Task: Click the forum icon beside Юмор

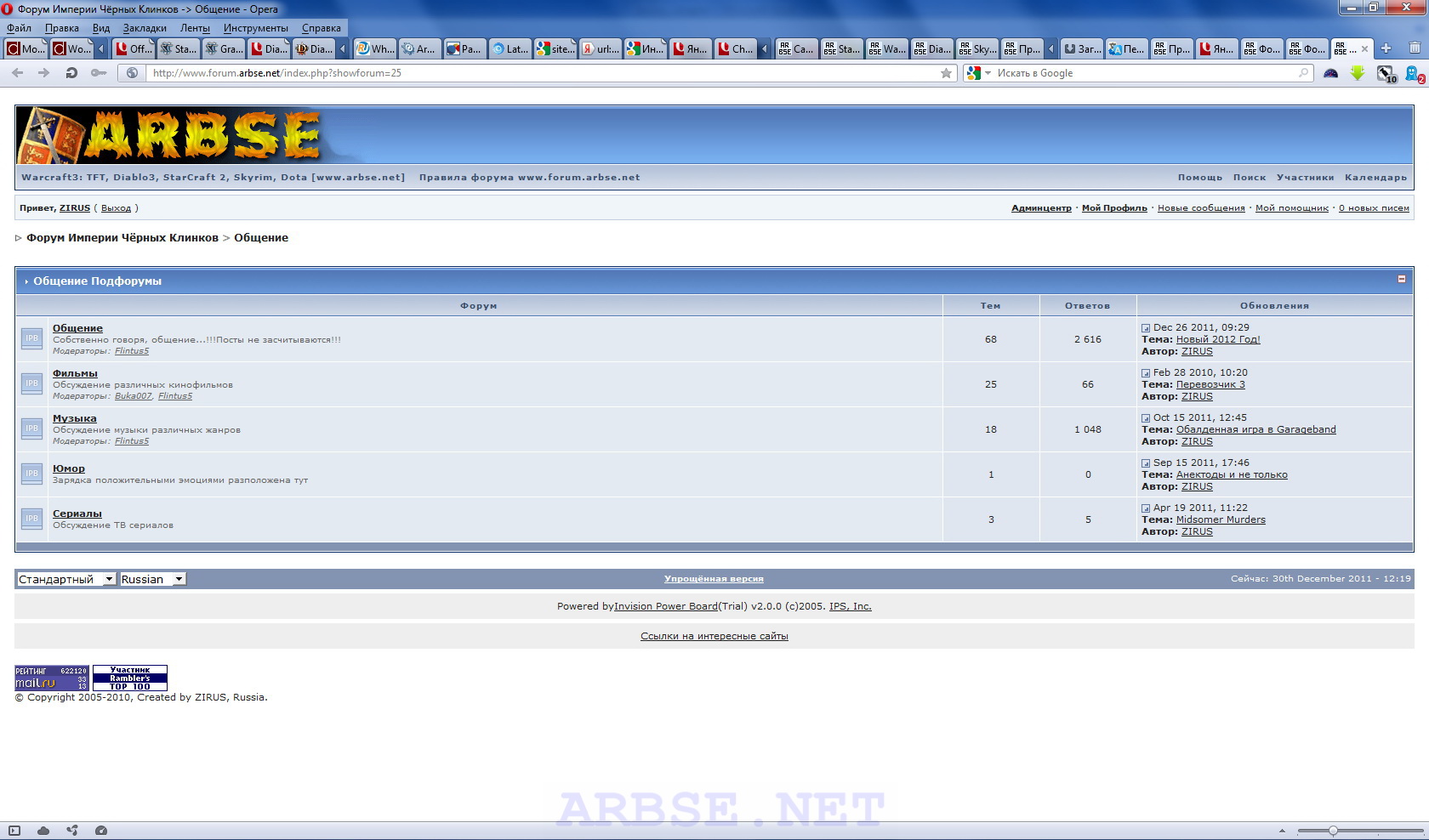Action: (31, 474)
